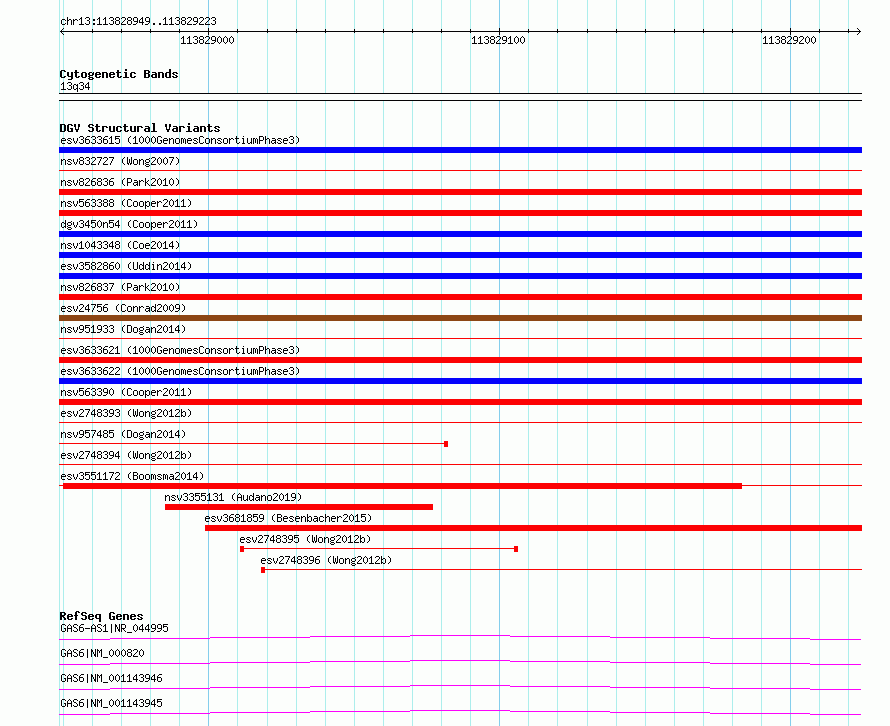The height and width of the screenshot is (726, 890).
Task: Click the esv3633622 variant label
Action: 180,371
